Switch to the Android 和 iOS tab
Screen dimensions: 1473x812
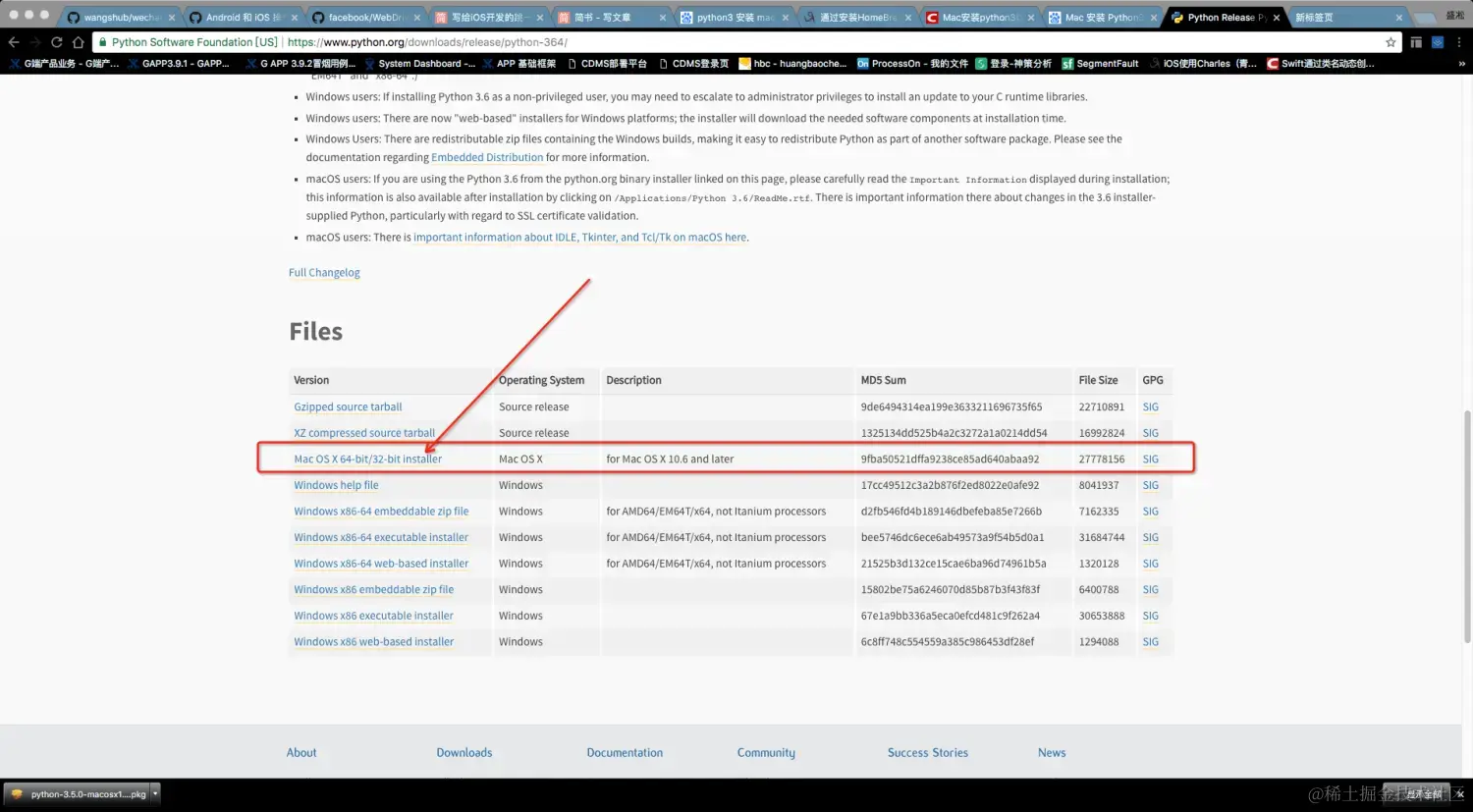pos(243,17)
